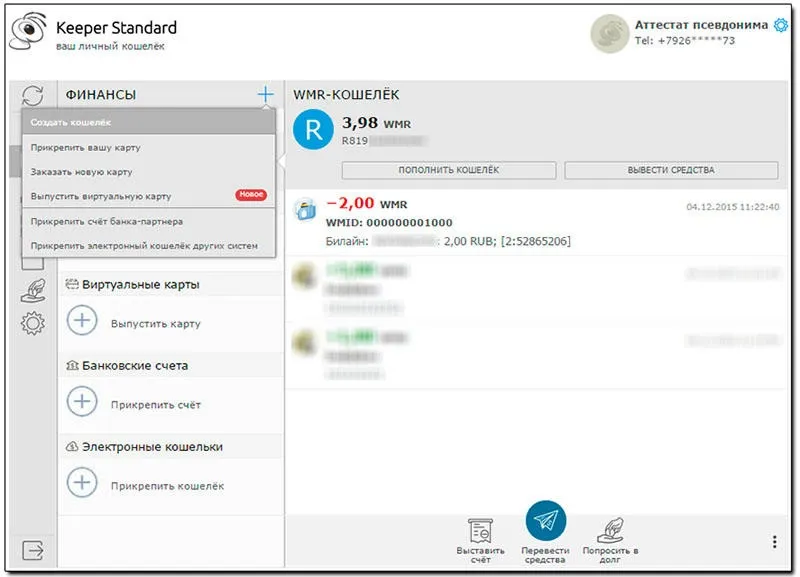Open attestat settings gear near Аттестат псевдонима
800x577 pixels.
coord(781,25)
